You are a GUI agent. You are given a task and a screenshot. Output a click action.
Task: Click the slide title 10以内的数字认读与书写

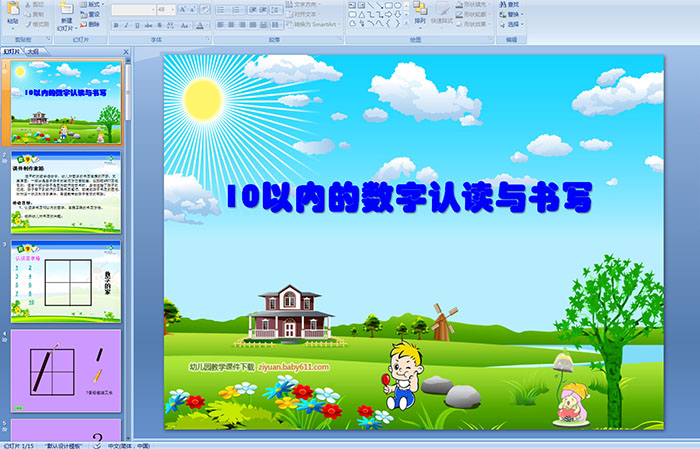coord(409,197)
